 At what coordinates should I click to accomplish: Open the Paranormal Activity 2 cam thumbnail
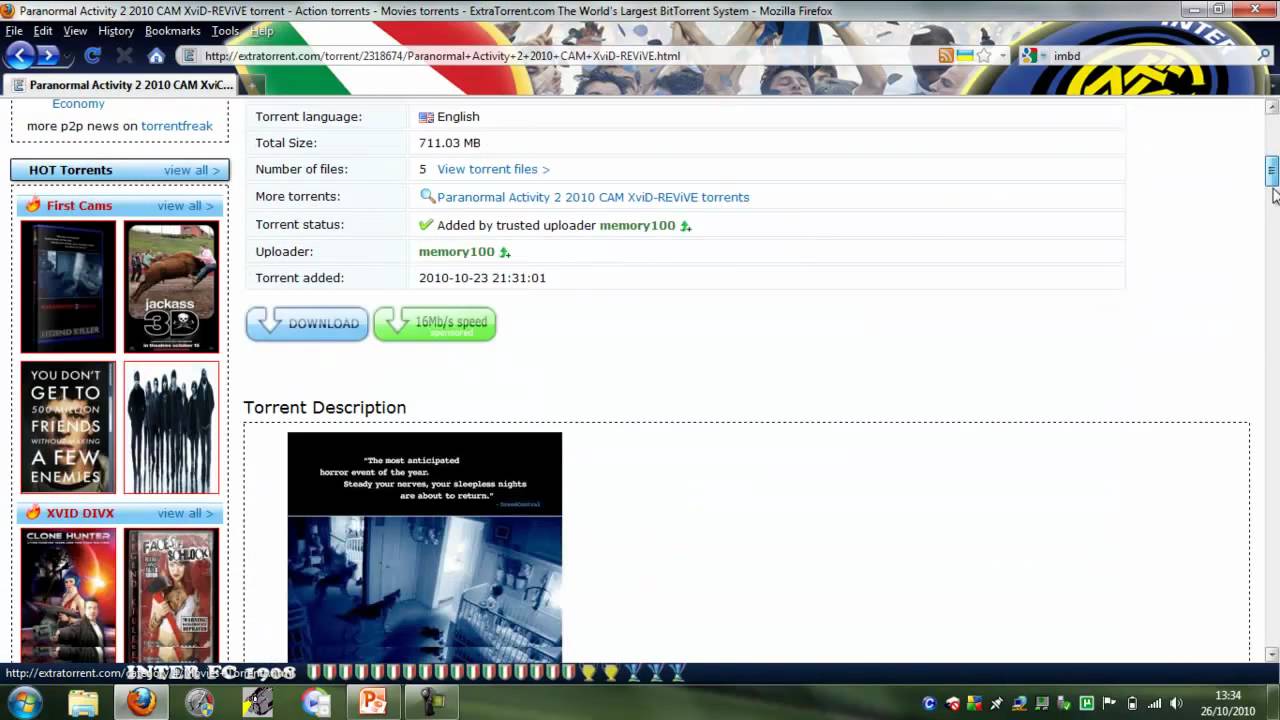[x=68, y=287]
